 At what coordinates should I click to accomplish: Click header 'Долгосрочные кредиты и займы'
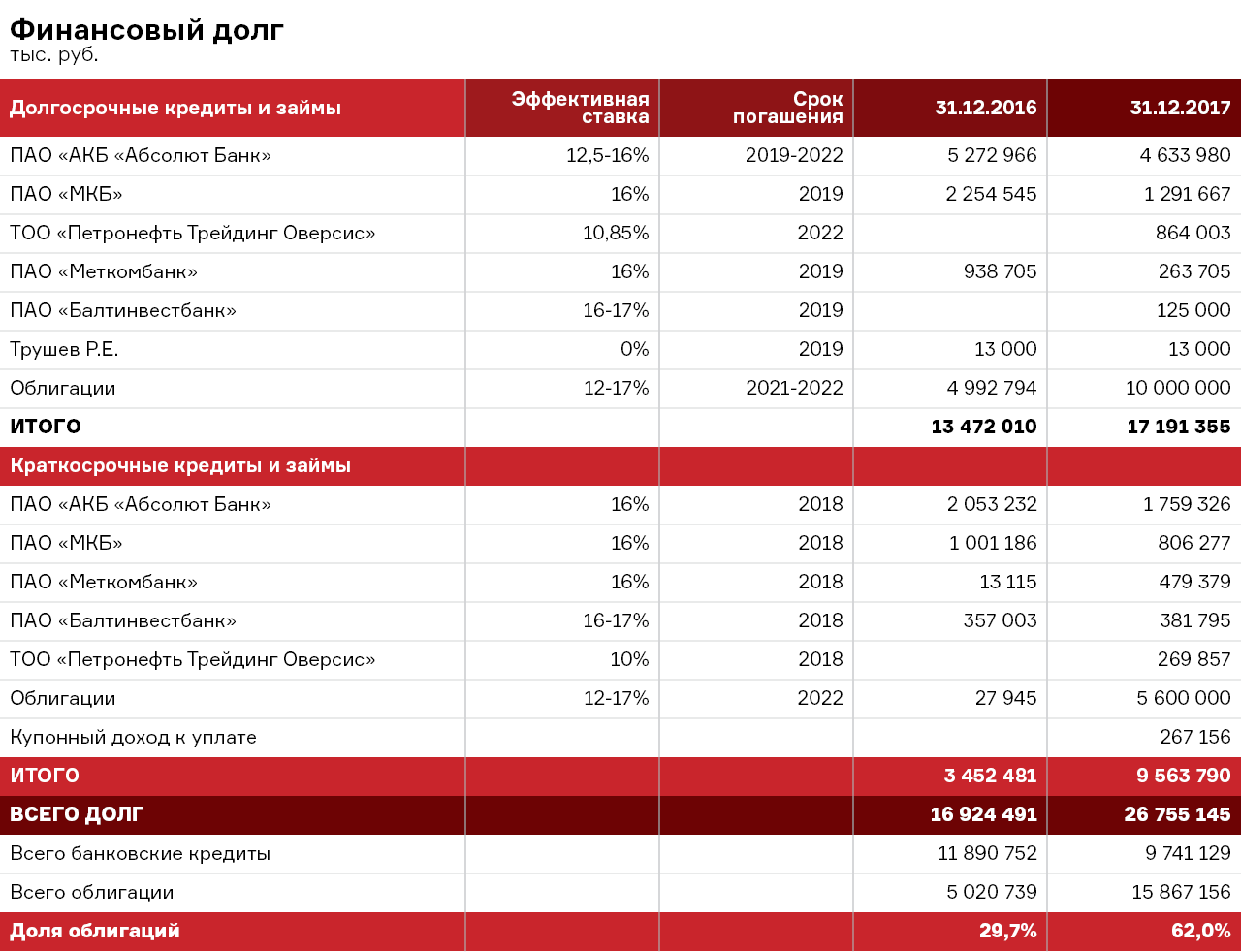pos(175,108)
